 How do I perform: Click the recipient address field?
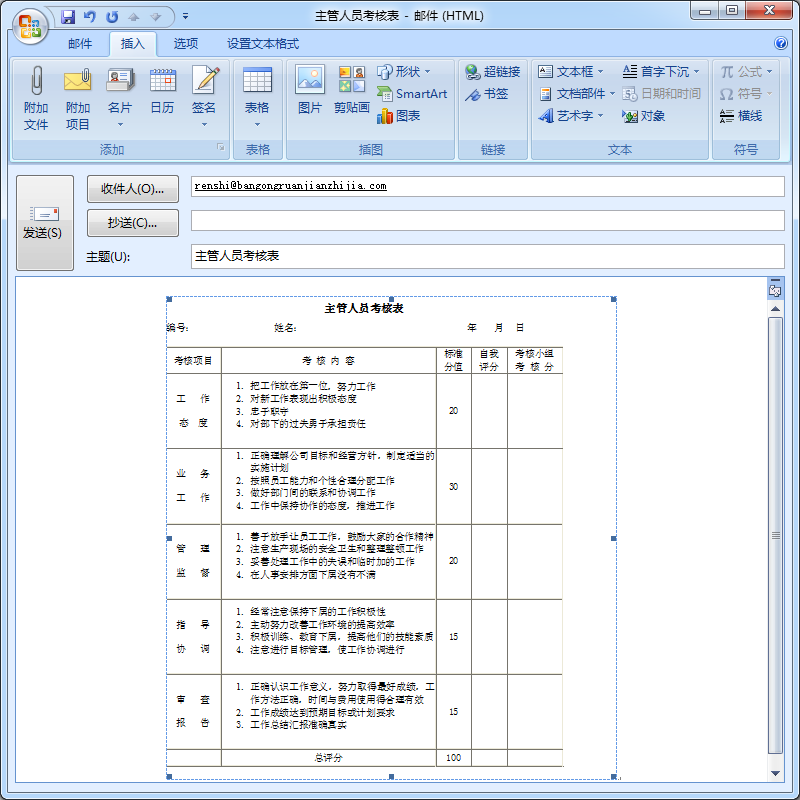click(x=487, y=186)
